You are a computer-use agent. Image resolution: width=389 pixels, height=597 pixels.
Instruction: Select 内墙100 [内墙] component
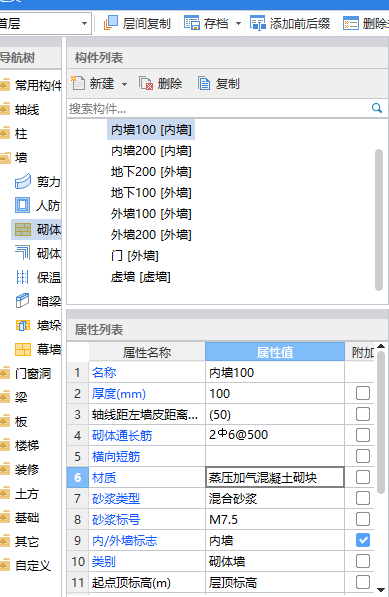[151, 130]
